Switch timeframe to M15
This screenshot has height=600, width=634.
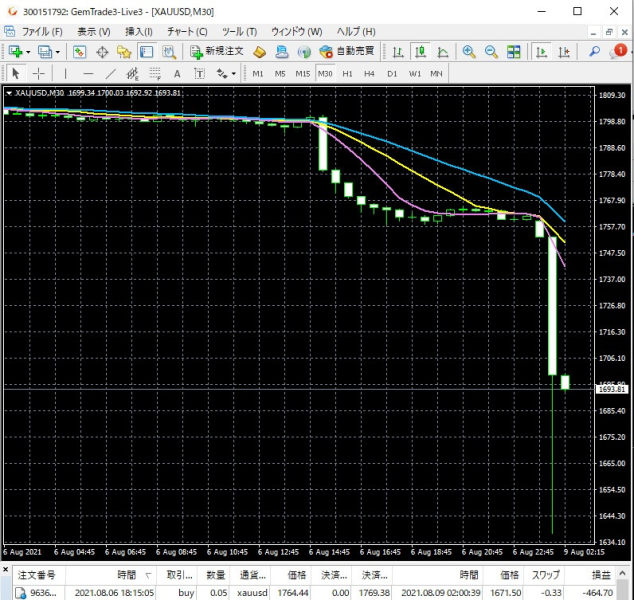pyautogui.click(x=302, y=74)
